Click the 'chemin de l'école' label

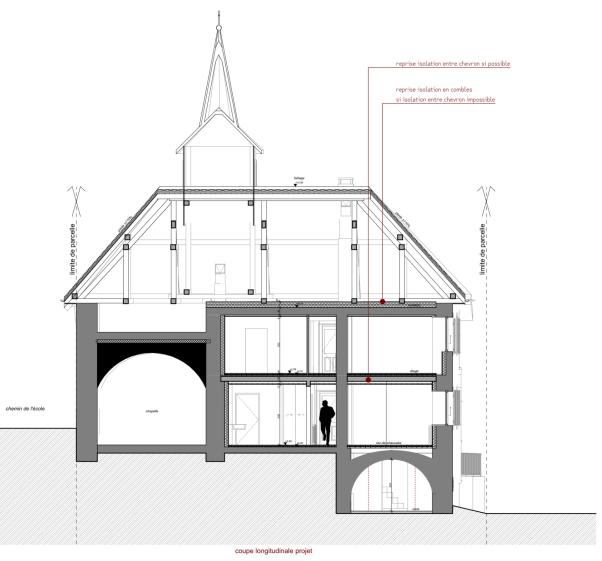[25, 409]
